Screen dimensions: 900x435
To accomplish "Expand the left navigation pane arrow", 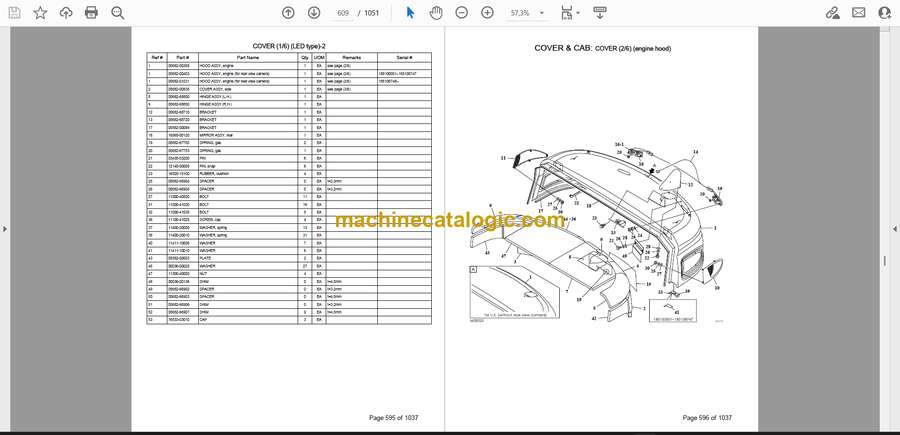I will tap(5, 229).
